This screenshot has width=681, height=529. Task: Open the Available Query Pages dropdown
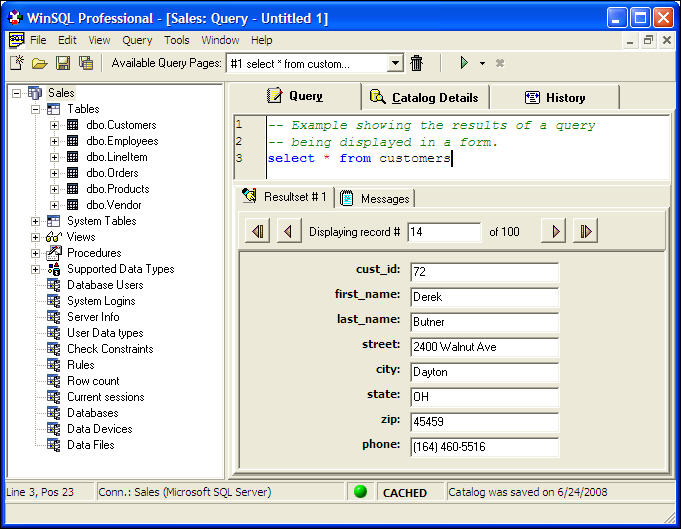395,63
